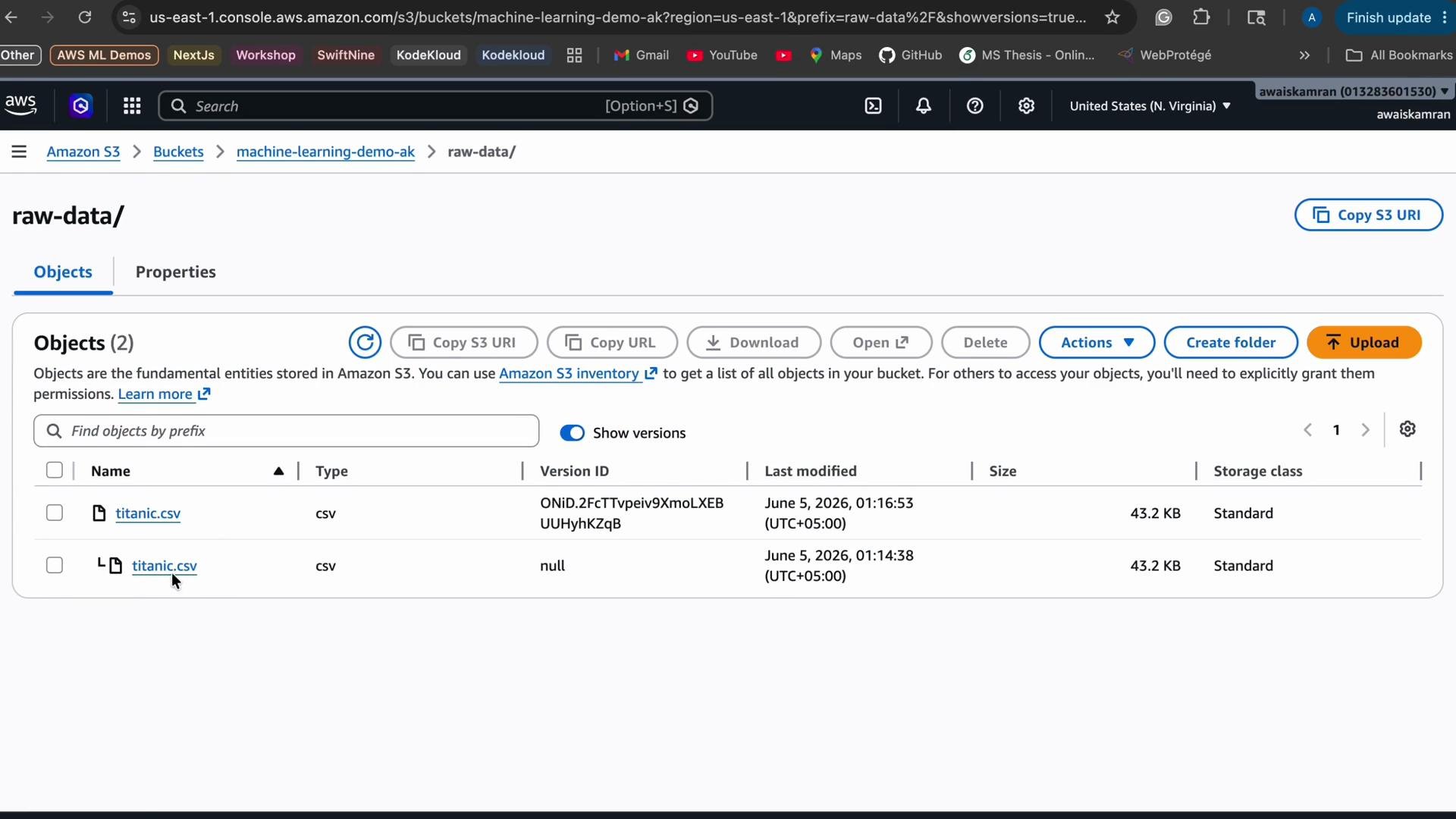
Task: Click the browser address bar URL
Action: point(617,17)
